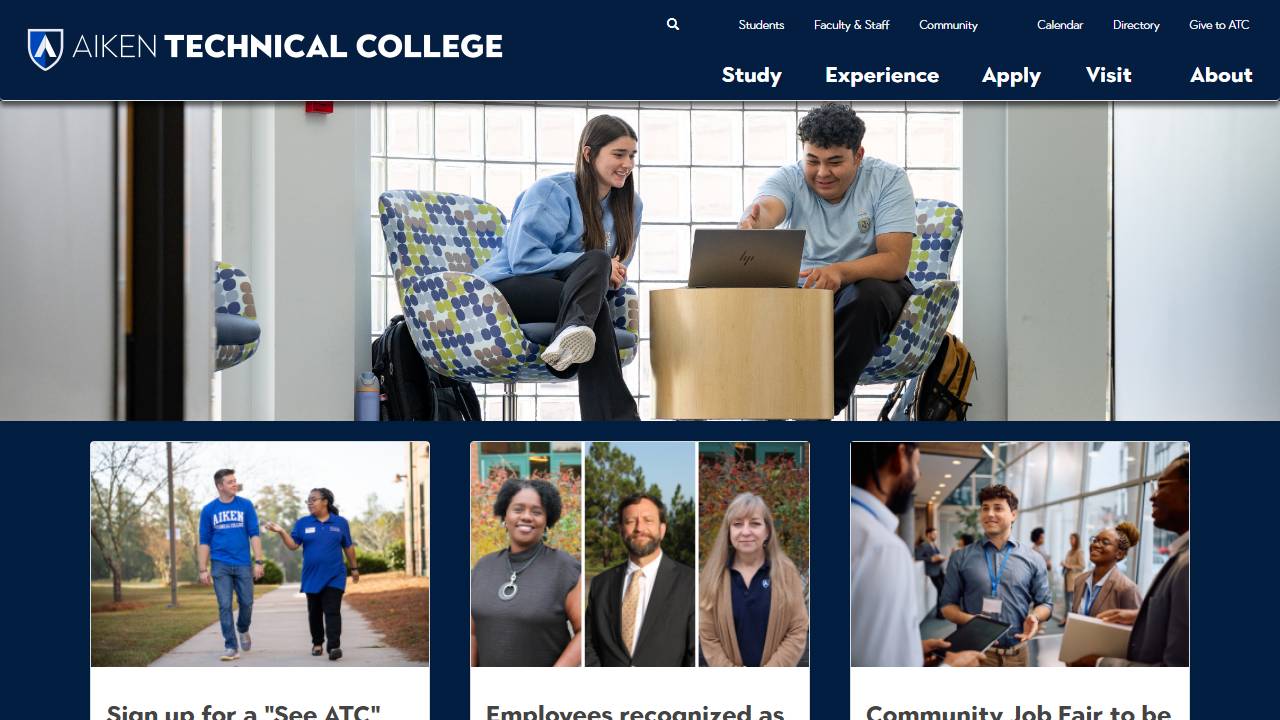This screenshot has height=720, width=1280.
Task: Select the Give to ATC link
Action: coord(1219,25)
